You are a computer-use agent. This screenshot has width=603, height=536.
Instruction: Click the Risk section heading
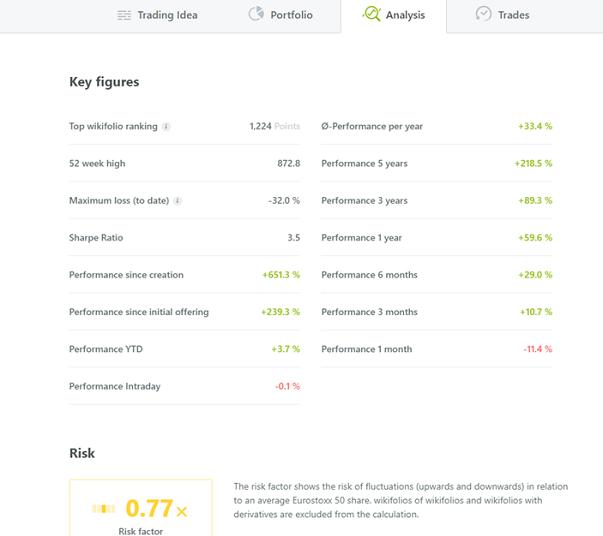(82, 453)
